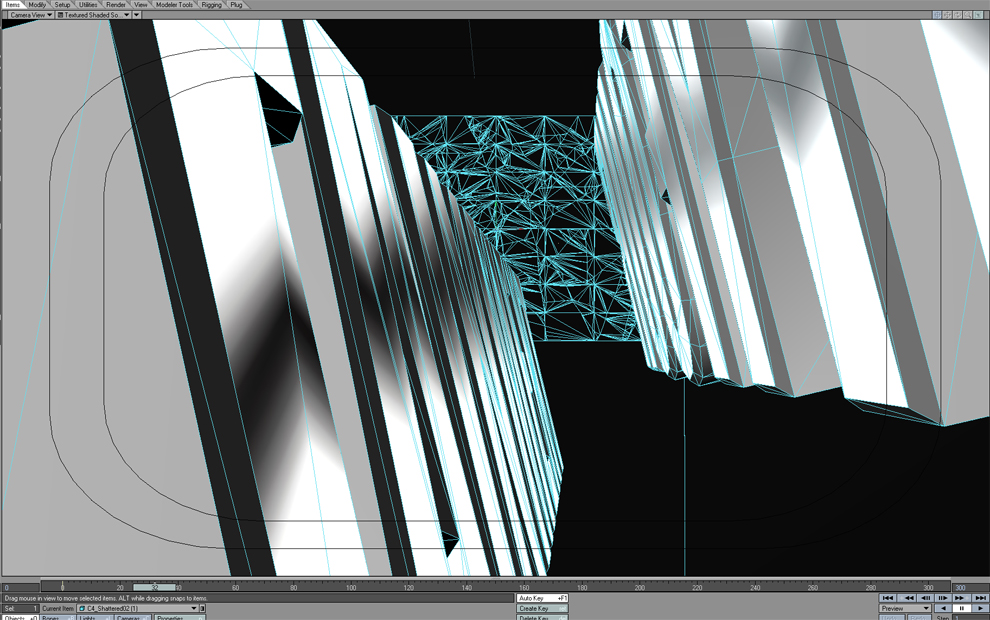Jump to the last frame
This screenshot has height=620, width=990.
[980, 598]
